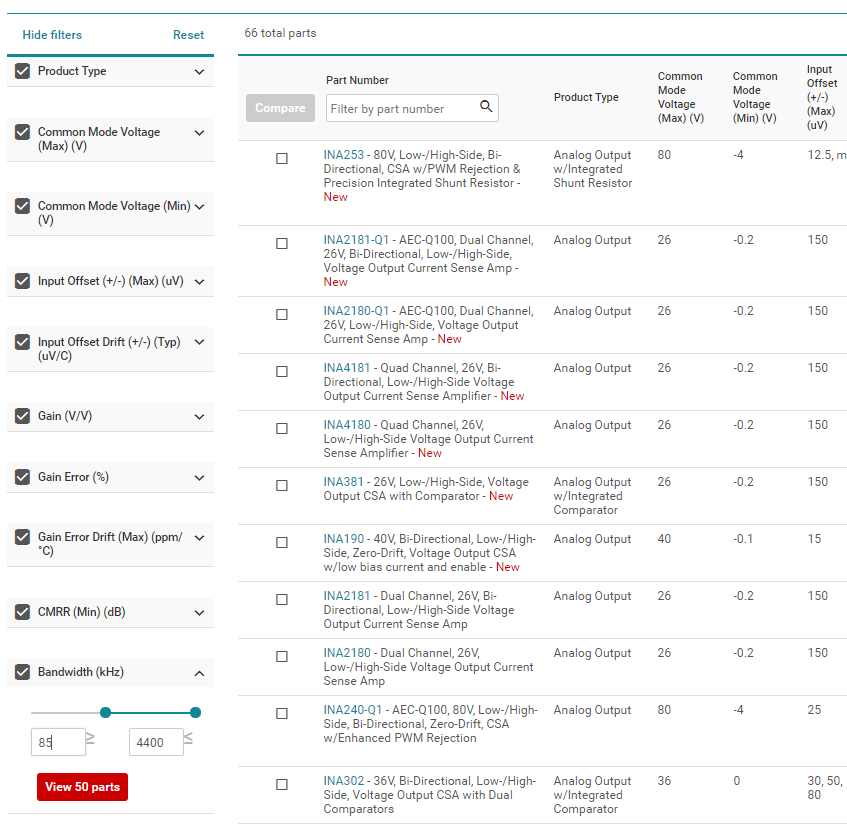Click the Compare button
Screen dimensions: 847x827
tap(280, 108)
